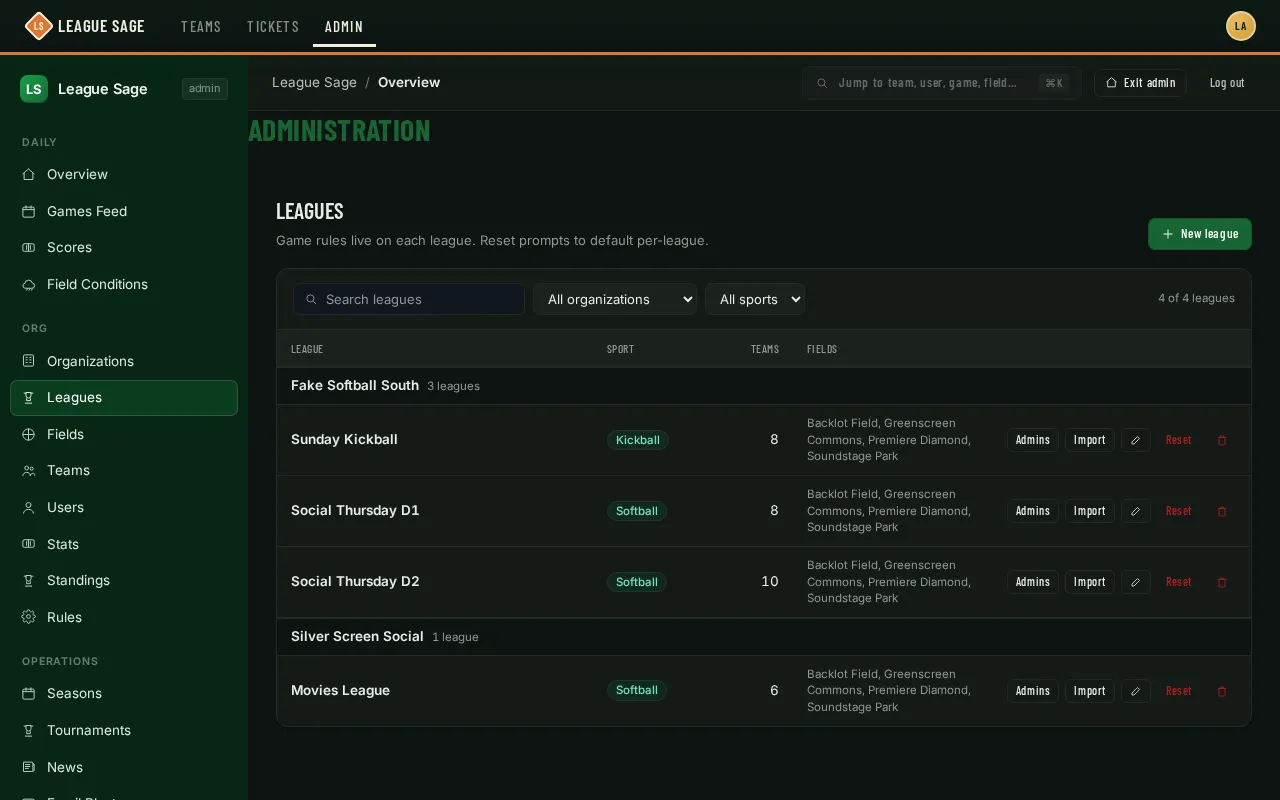Click Log out
Viewport: 1280px width, 800px height.
click(x=1227, y=83)
